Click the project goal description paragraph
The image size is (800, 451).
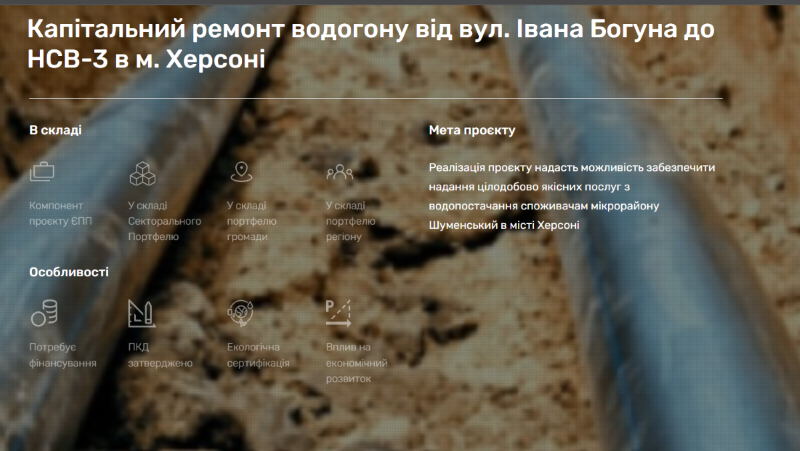[x=572, y=196]
